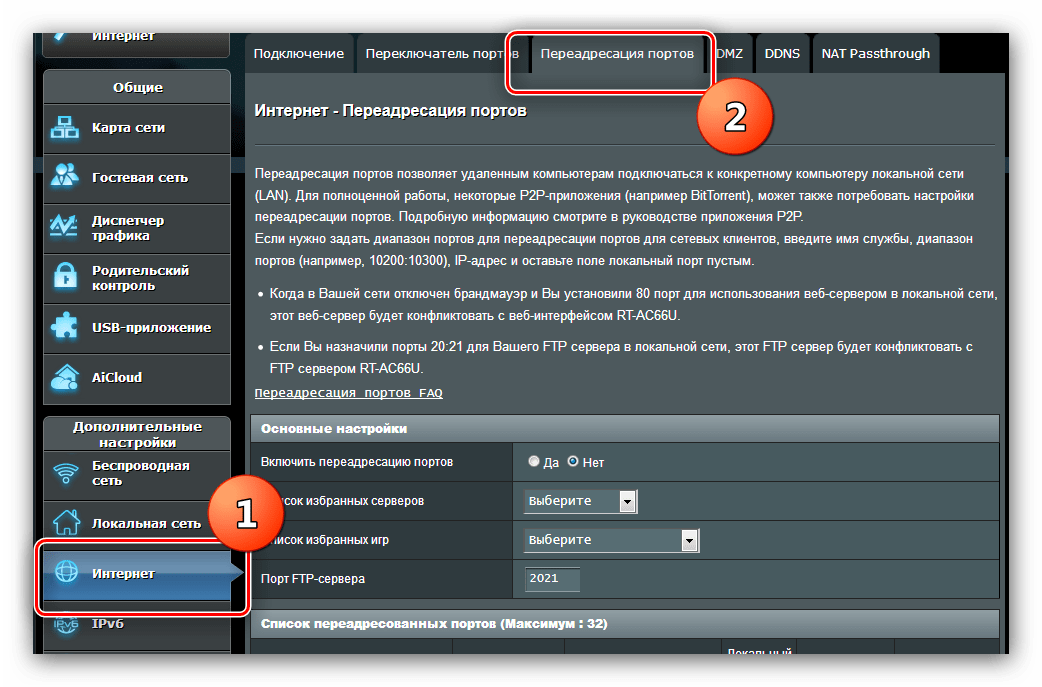Switch to the DDNS tab
Viewport: 1042px width, 687px height.
pyautogui.click(x=782, y=54)
